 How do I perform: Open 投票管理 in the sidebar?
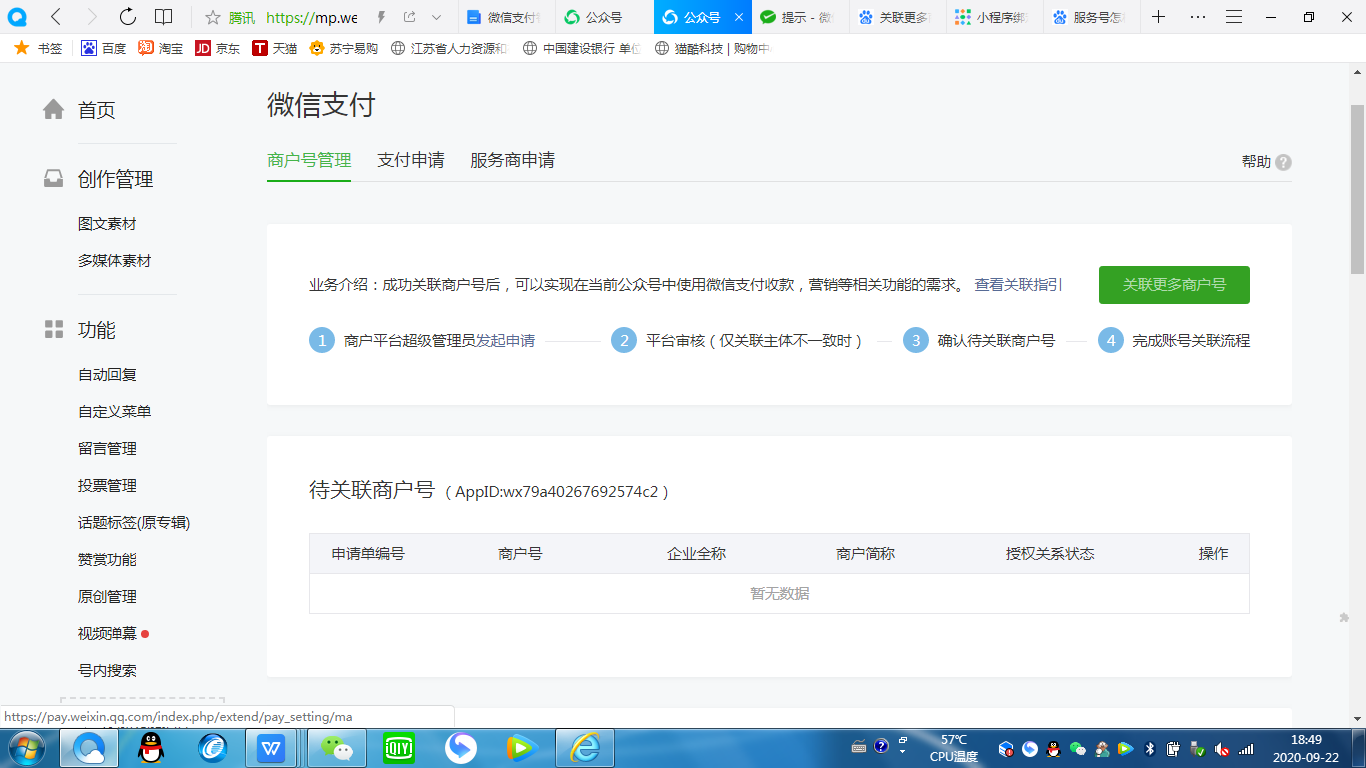(x=107, y=486)
